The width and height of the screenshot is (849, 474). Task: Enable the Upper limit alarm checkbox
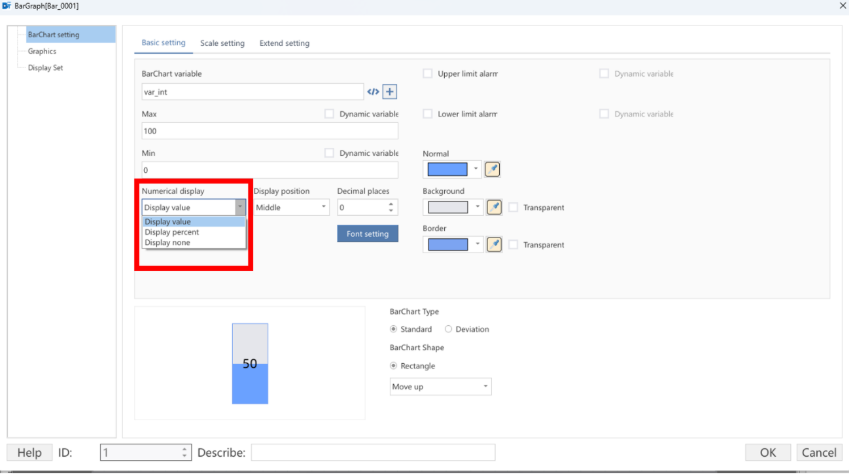pyautogui.click(x=428, y=74)
